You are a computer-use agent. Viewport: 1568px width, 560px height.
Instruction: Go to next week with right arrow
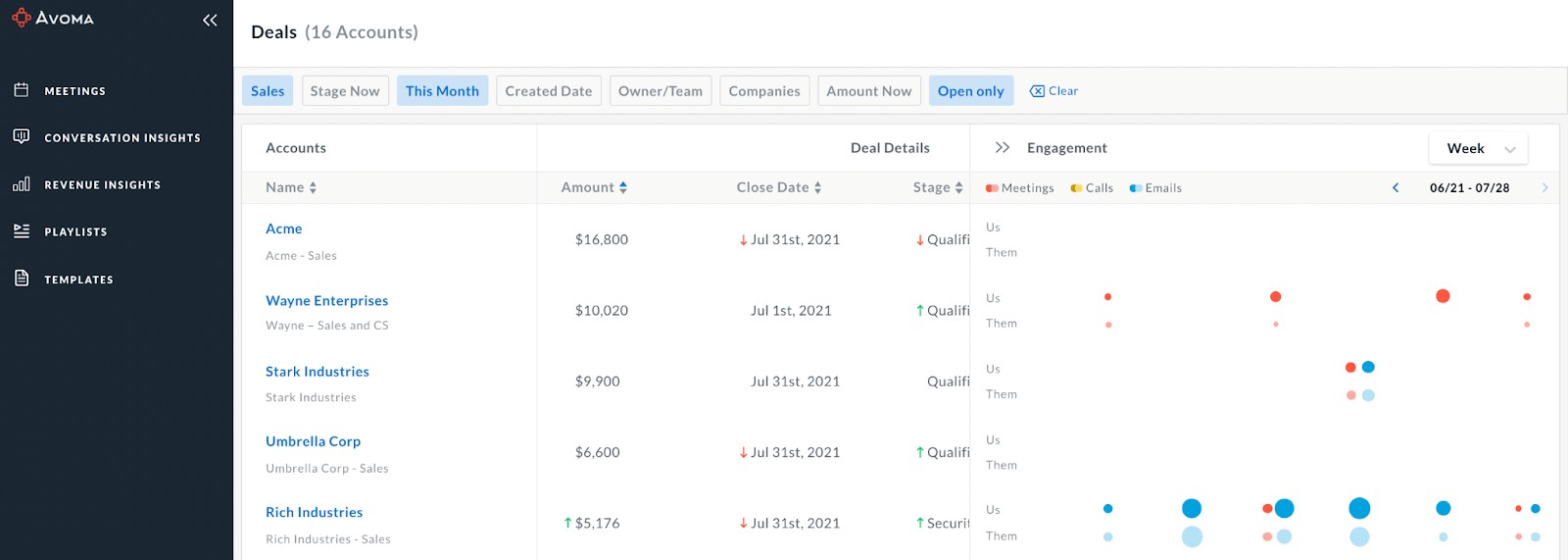pos(1544,187)
